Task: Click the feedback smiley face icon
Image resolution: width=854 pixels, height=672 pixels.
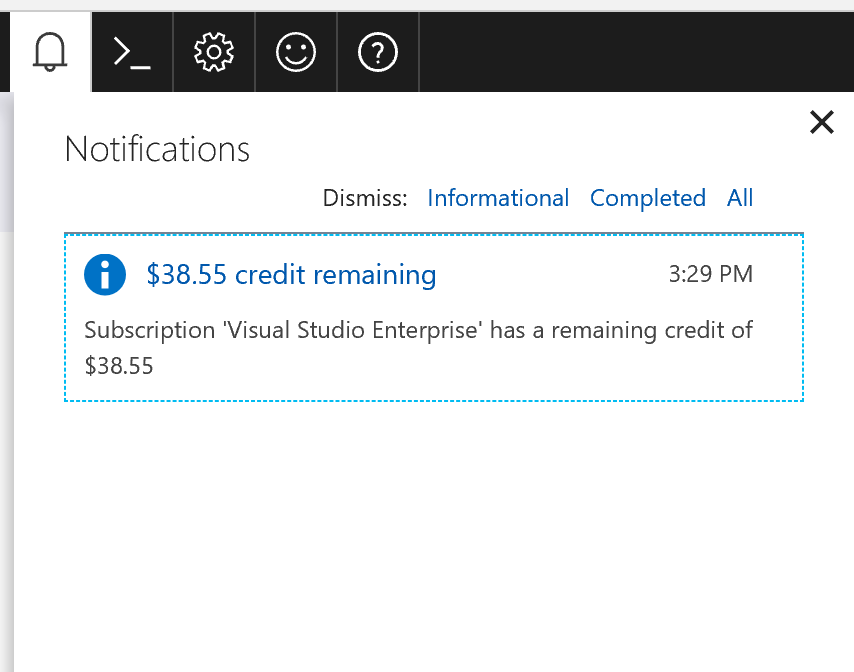Action: 295,51
